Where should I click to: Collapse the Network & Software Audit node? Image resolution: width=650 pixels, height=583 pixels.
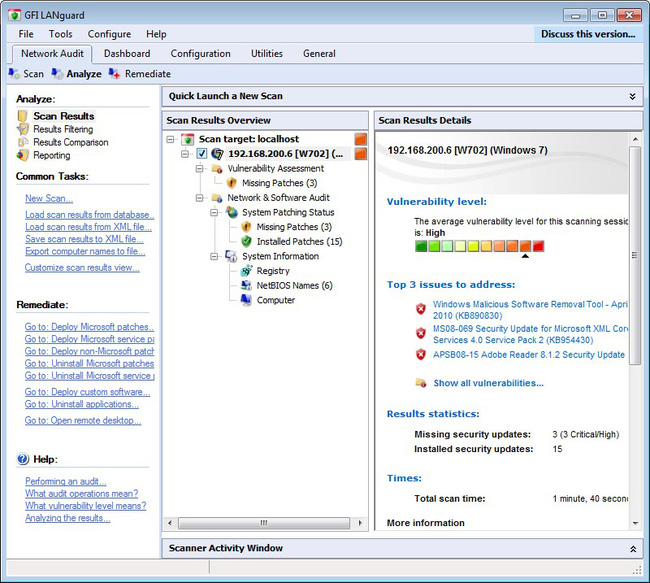pos(200,198)
